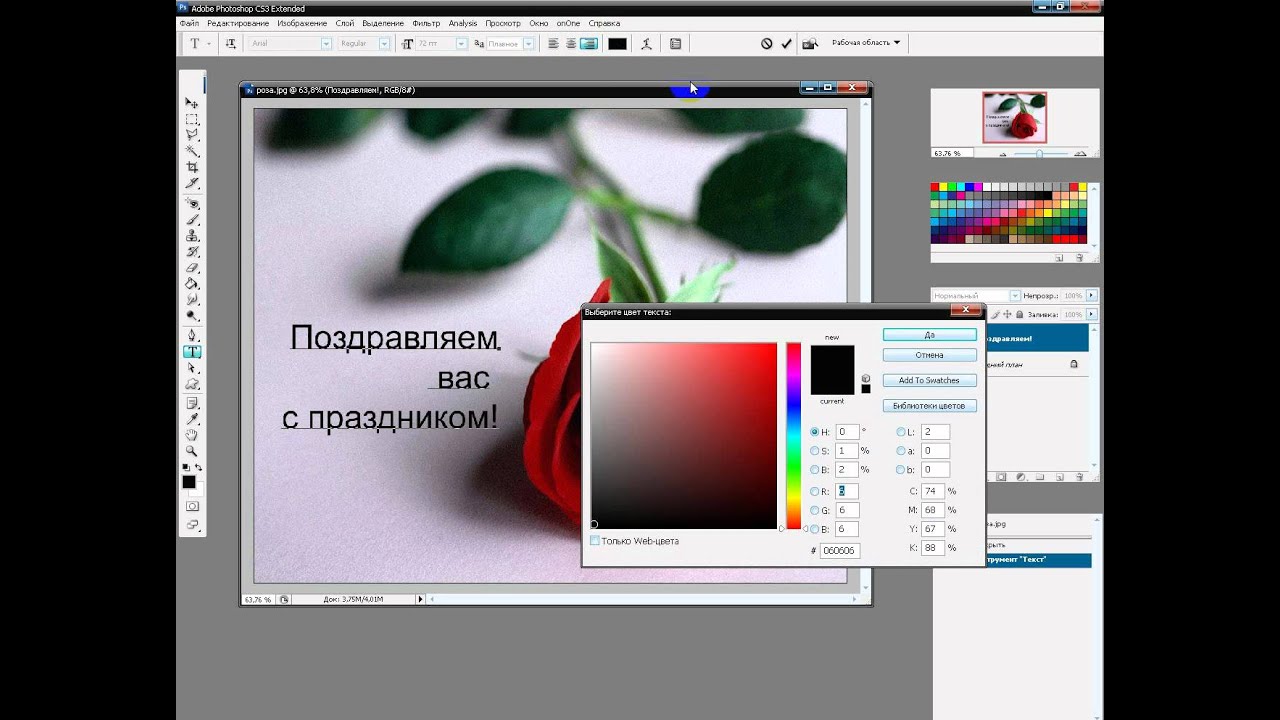Change screen mode from toolbox bottom icon

click(191, 525)
